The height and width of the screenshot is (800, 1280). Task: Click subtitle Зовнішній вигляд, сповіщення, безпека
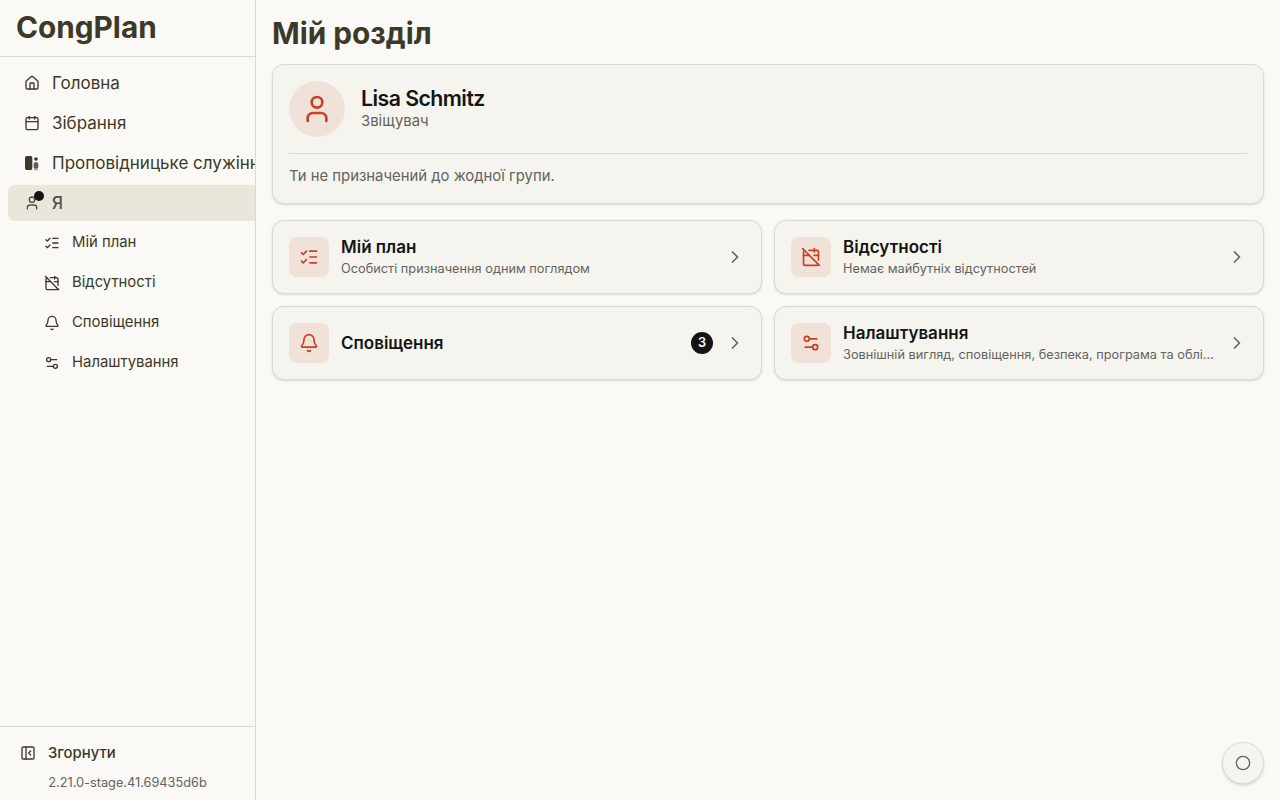1028,355
